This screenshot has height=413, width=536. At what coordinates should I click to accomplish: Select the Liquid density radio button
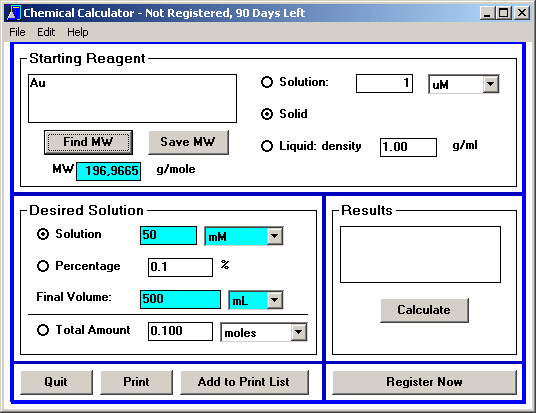(x=267, y=146)
